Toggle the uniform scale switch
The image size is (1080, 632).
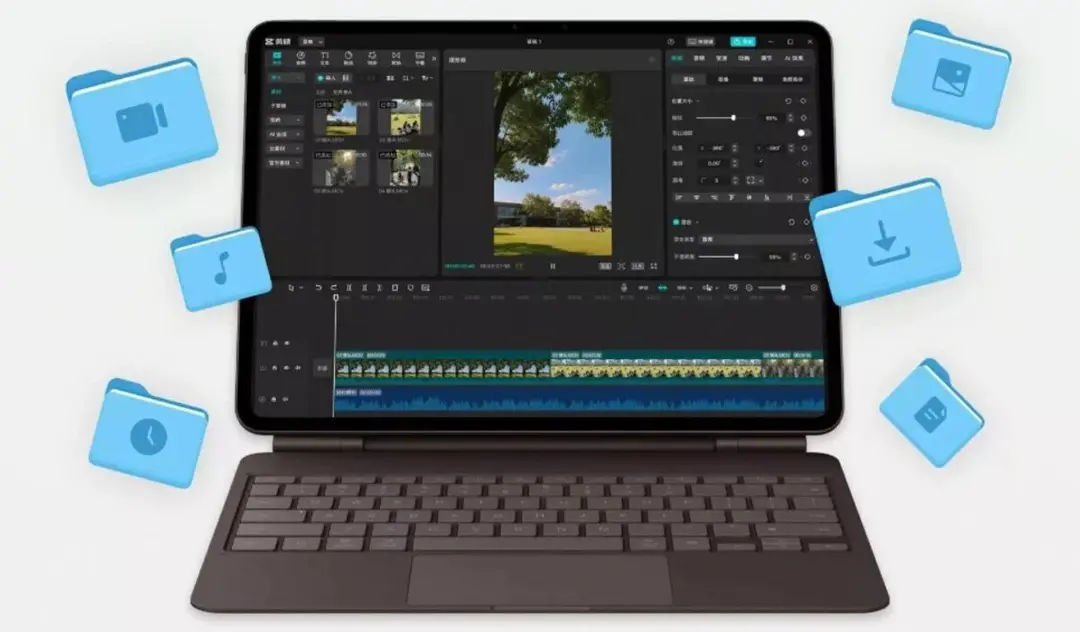tap(803, 133)
